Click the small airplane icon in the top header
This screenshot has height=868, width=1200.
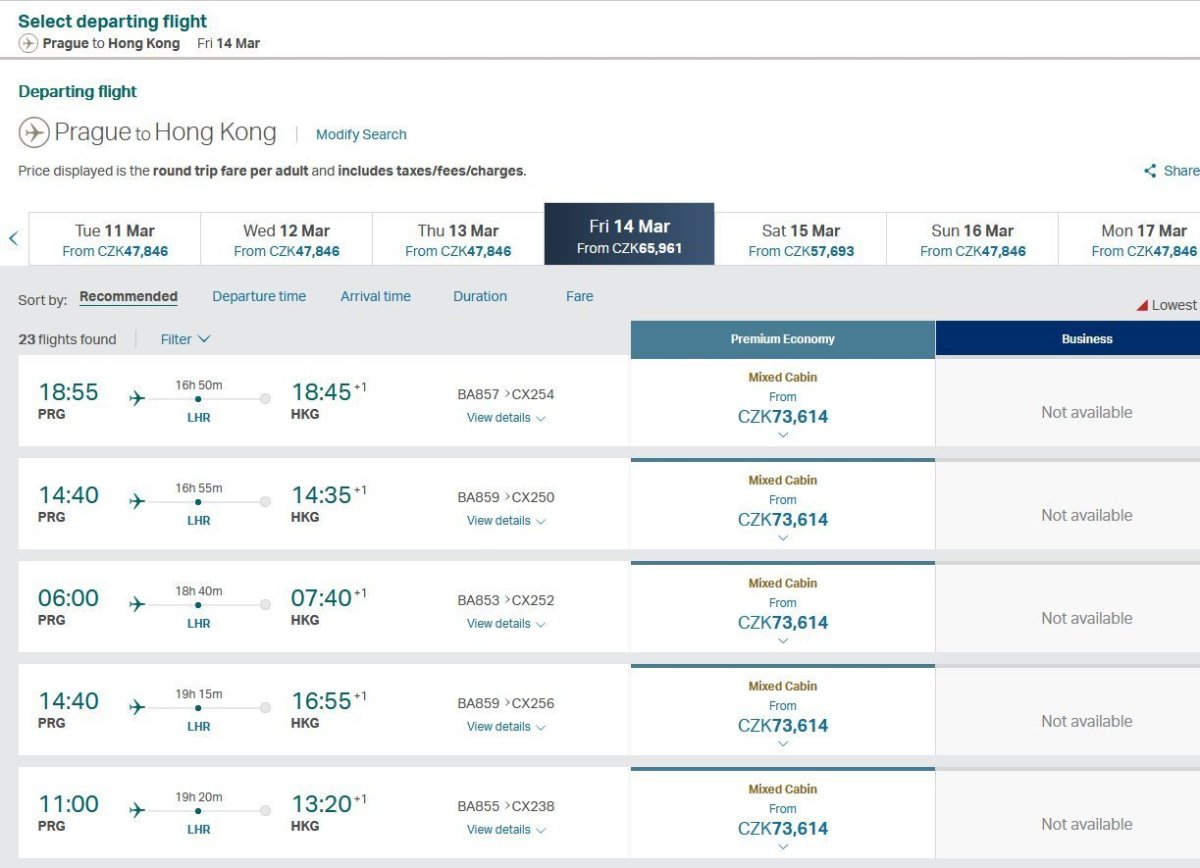coord(28,44)
